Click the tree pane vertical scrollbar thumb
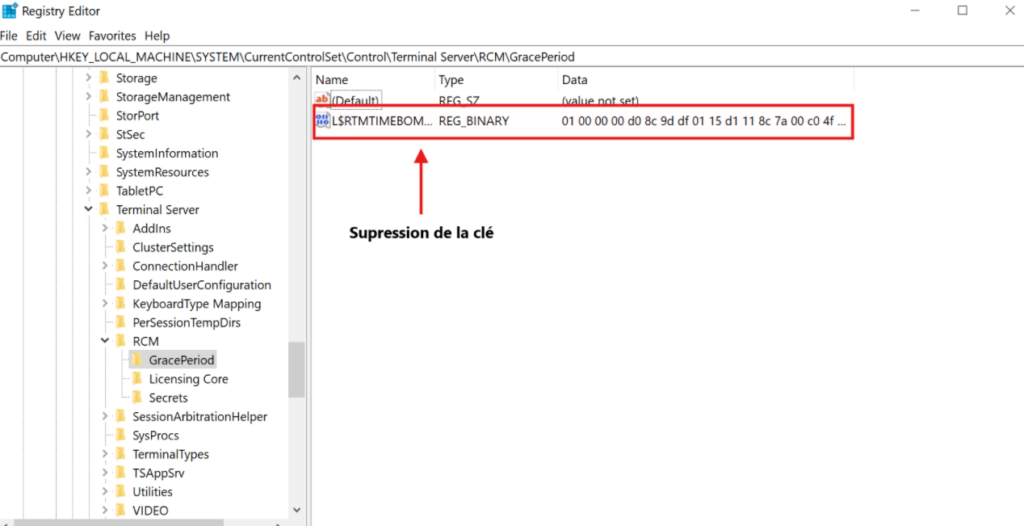The height and width of the screenshot is (526, 1024). click(297, 369)
